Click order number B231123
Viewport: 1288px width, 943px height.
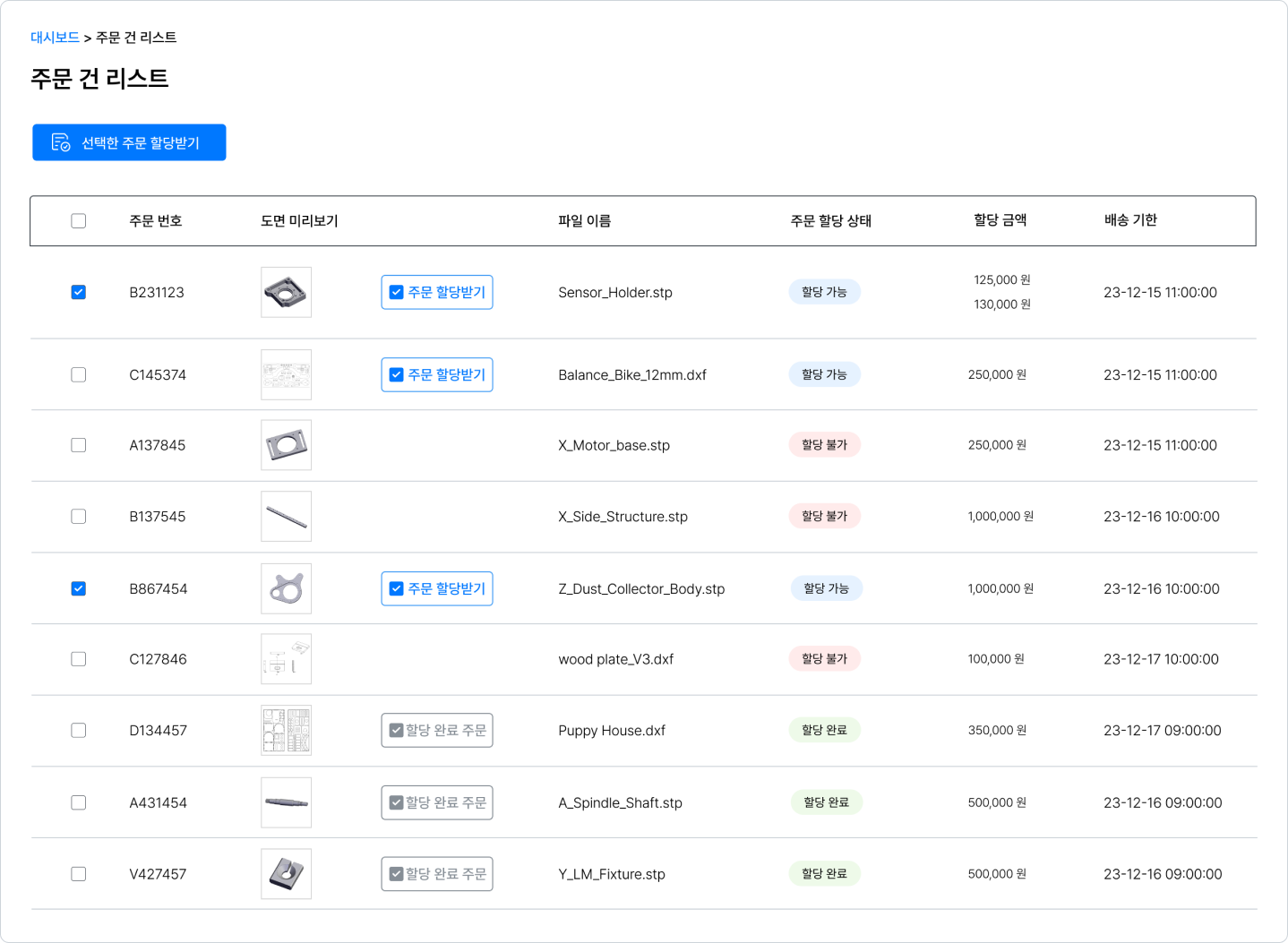157,293
